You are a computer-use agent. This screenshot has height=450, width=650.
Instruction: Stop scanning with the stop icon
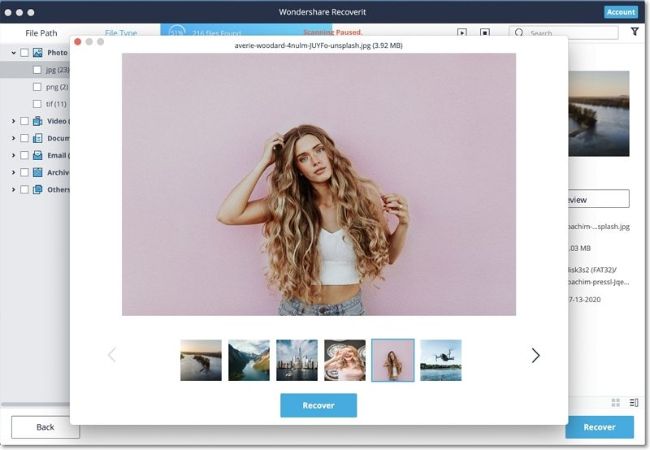coord(485,32)
